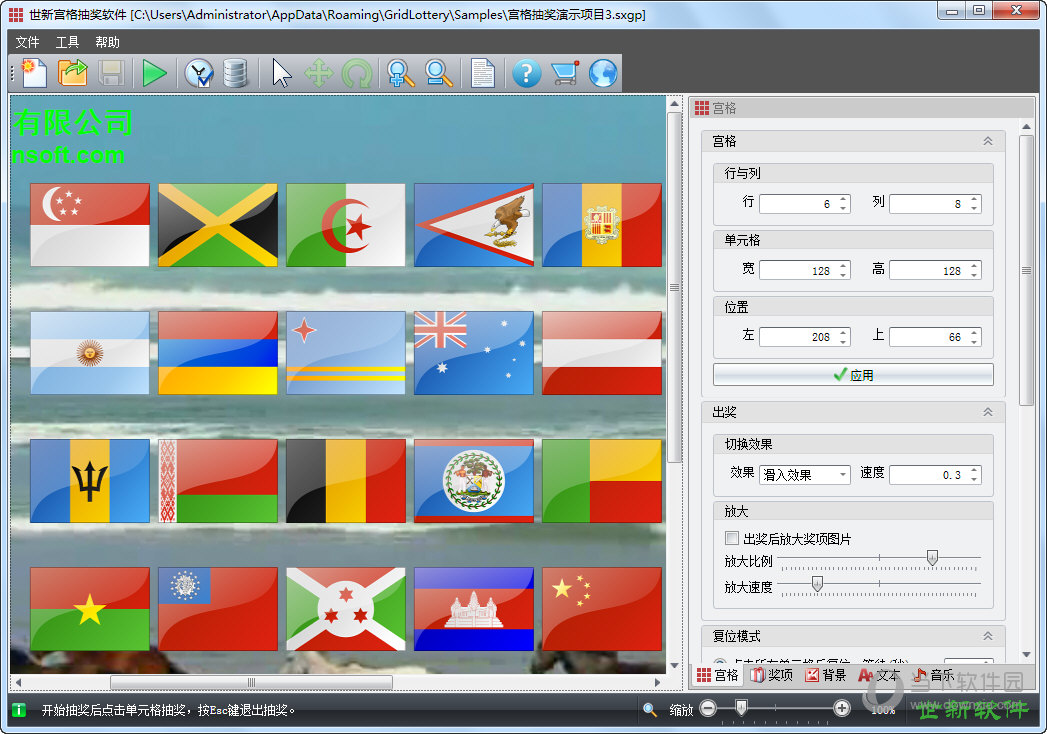Screen dimensions: 1047x734
Task: Click the document page toolbar icon
Action: click(483, 73)
